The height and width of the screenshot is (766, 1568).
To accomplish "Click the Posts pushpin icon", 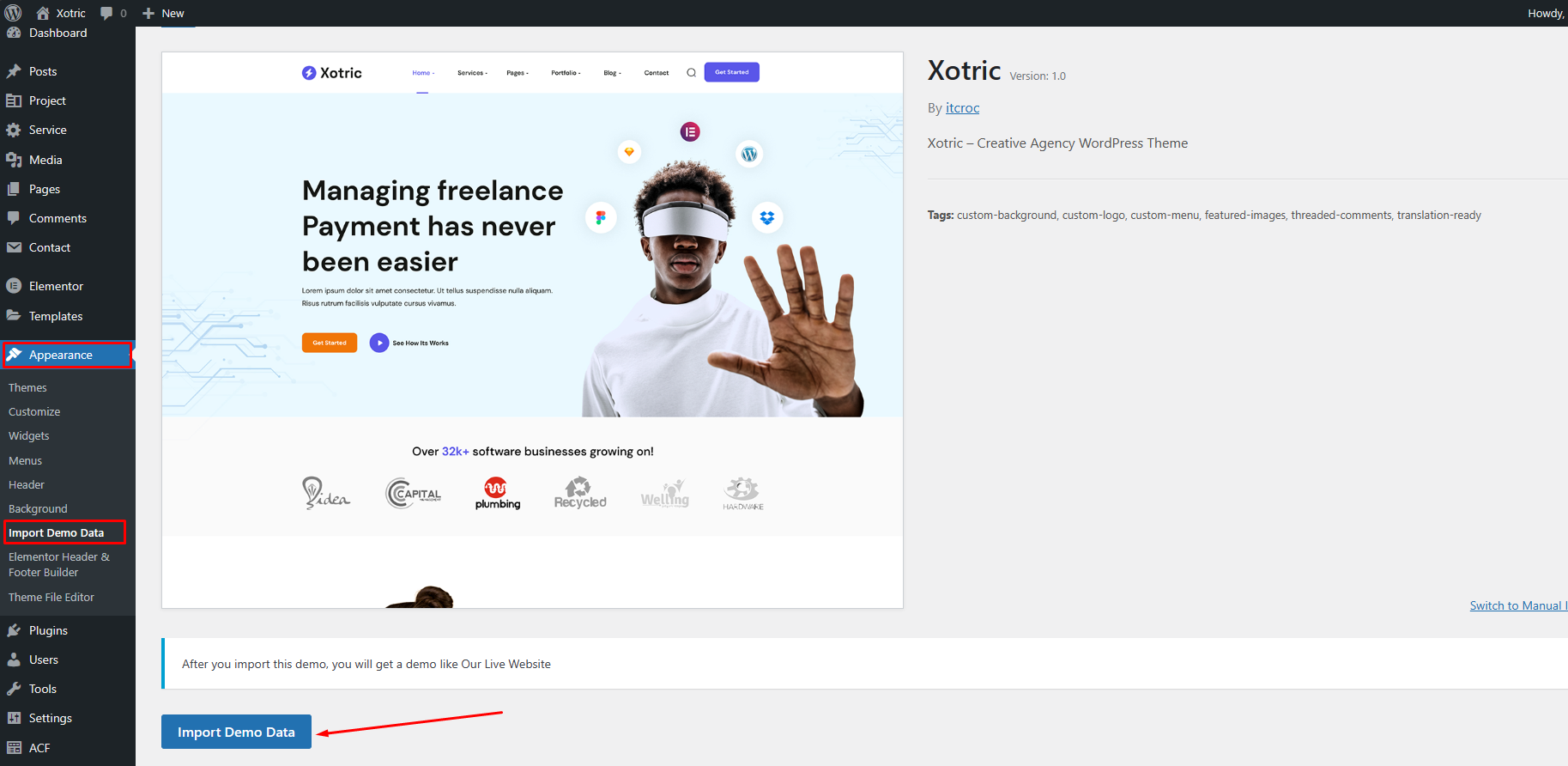I will tap(14, 71).
